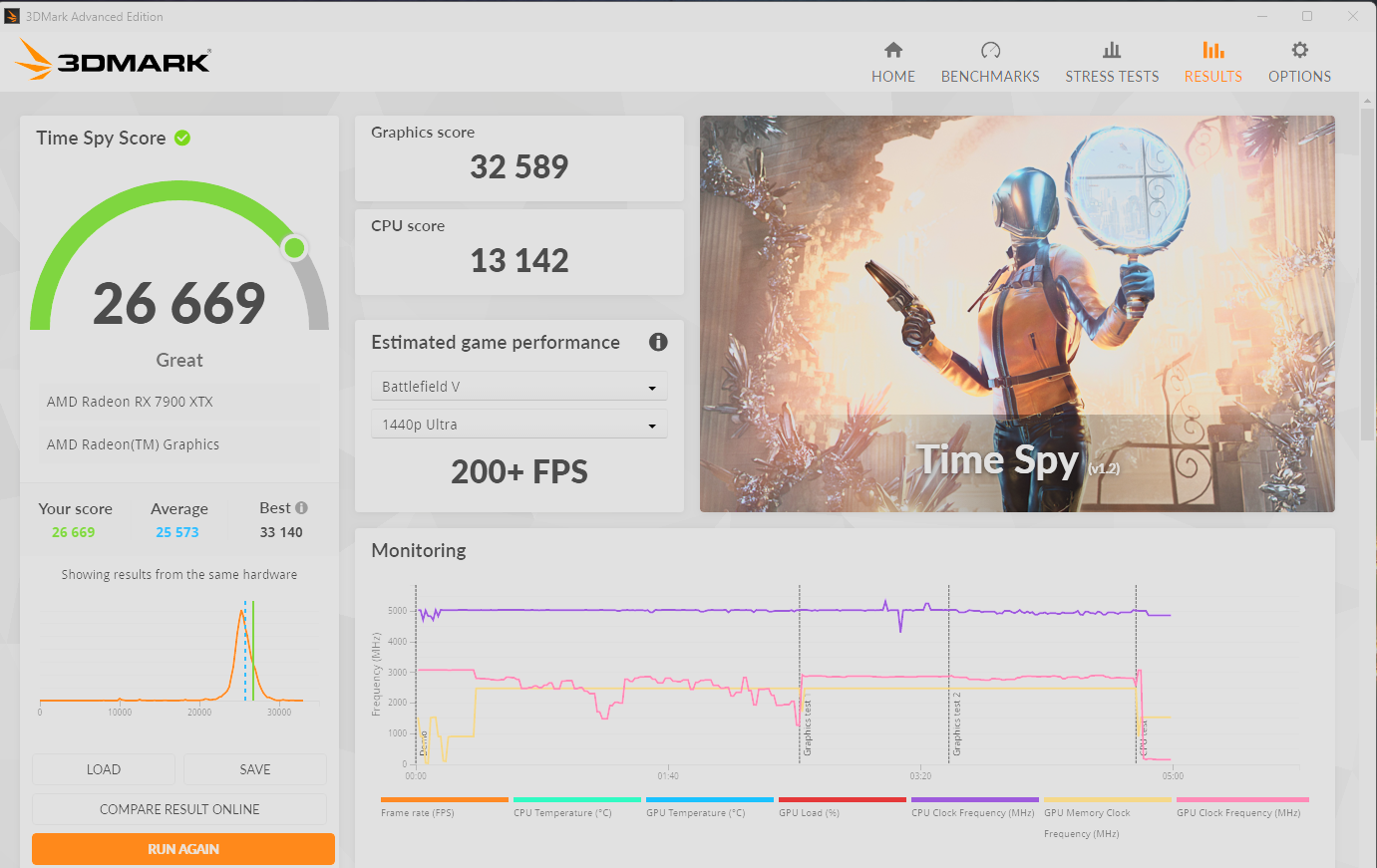This screenshot has width=1377, height=868.
Task: Toggle GPU Temperature legend swatch
Action: 710,799
